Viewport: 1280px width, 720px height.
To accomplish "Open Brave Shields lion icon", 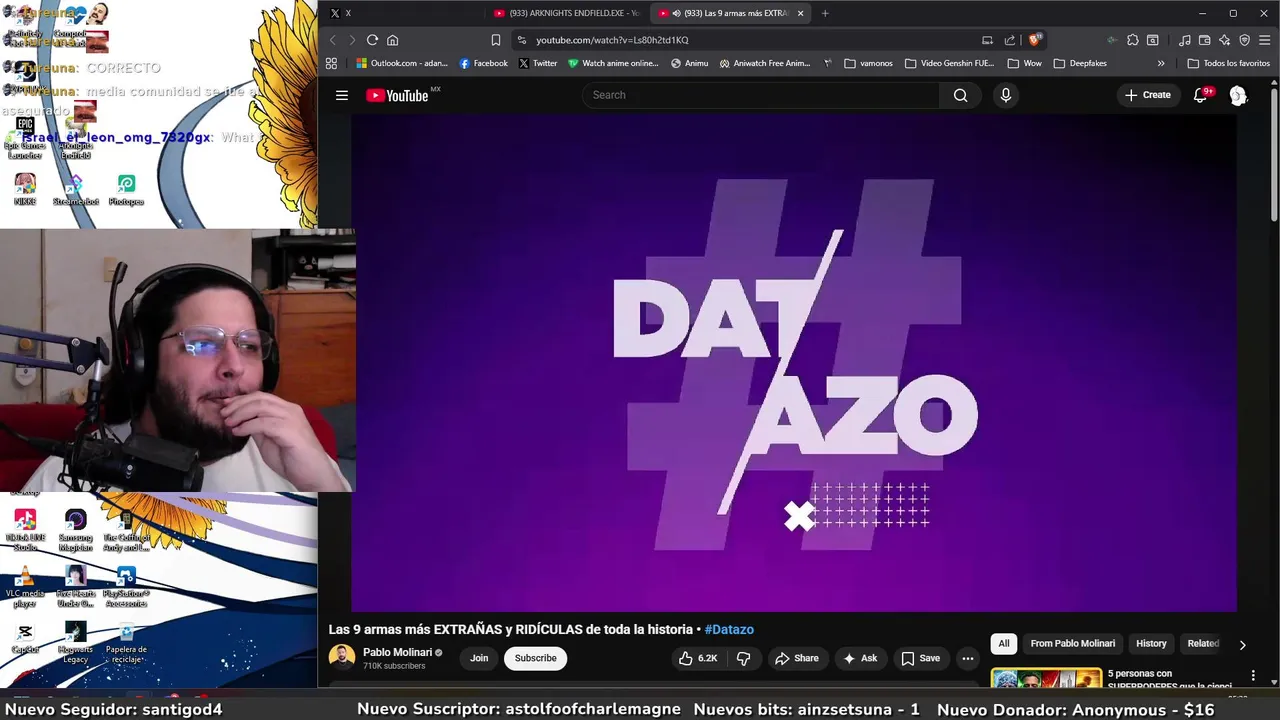I will [x=1034, y=40].
